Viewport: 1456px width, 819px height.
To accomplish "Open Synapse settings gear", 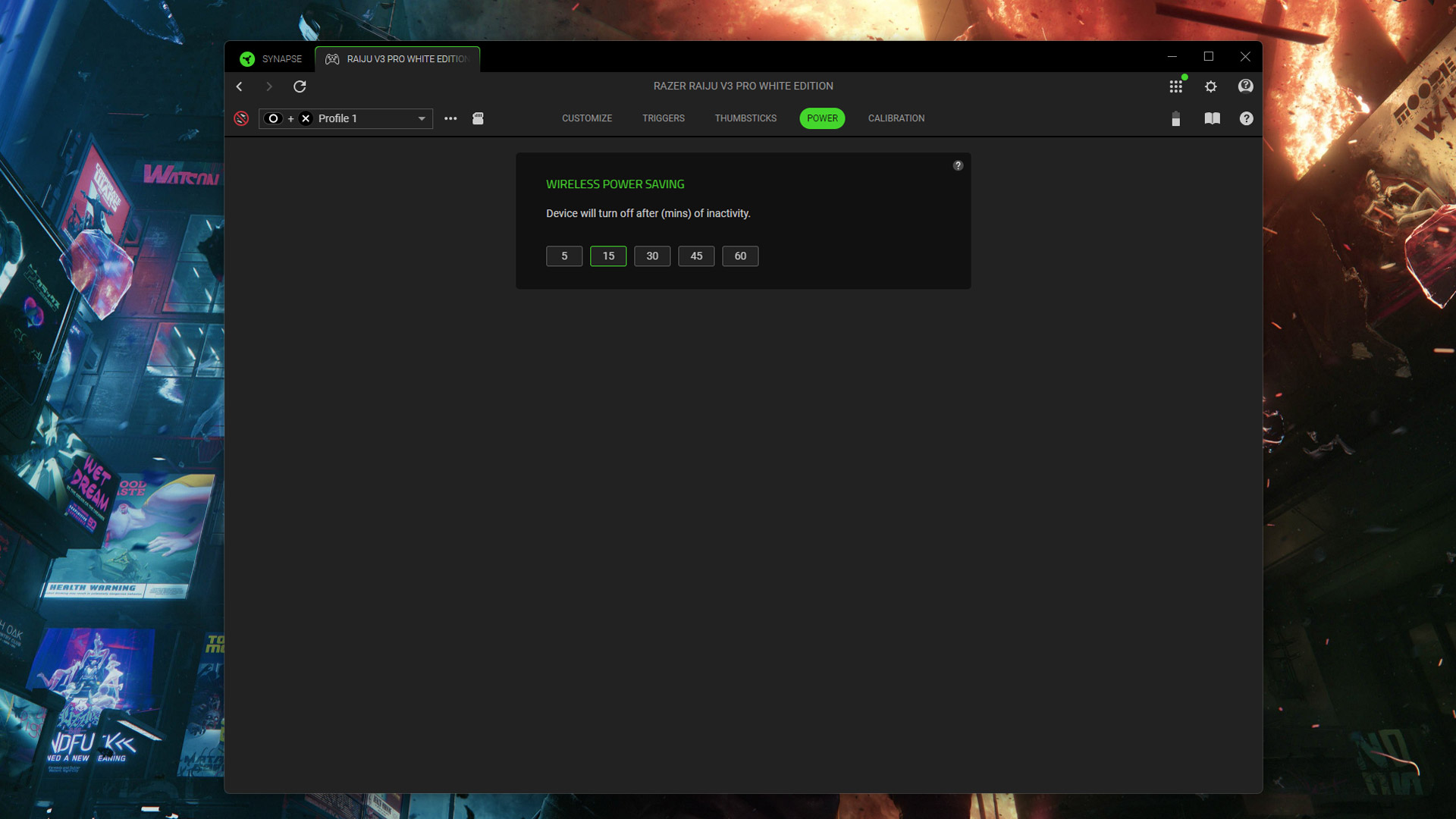I will [x=1211, y=86].
